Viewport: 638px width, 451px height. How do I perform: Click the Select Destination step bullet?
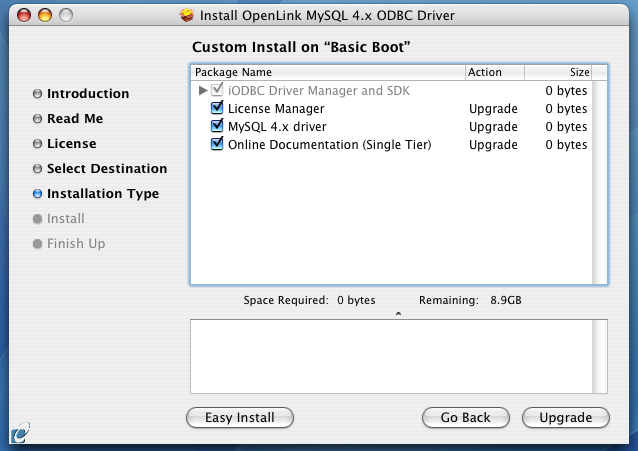click(37, 169)
